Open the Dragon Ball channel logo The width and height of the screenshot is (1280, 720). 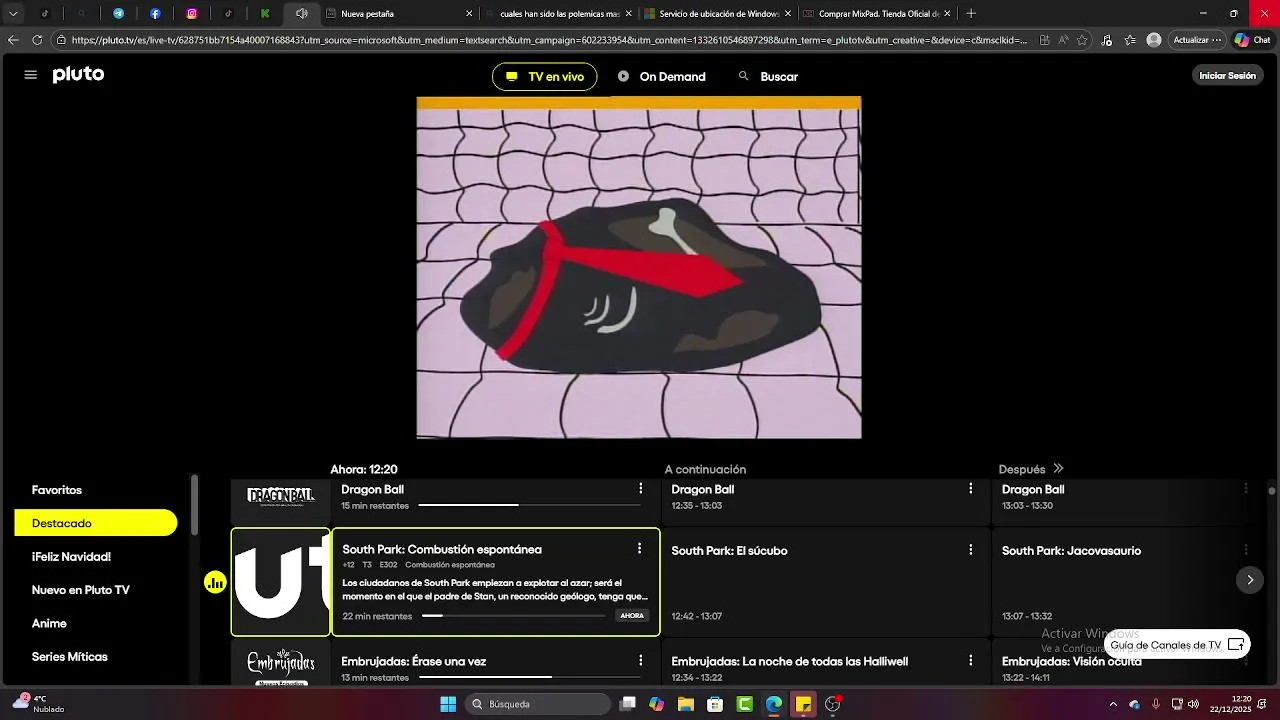click(x=281, y=497)
